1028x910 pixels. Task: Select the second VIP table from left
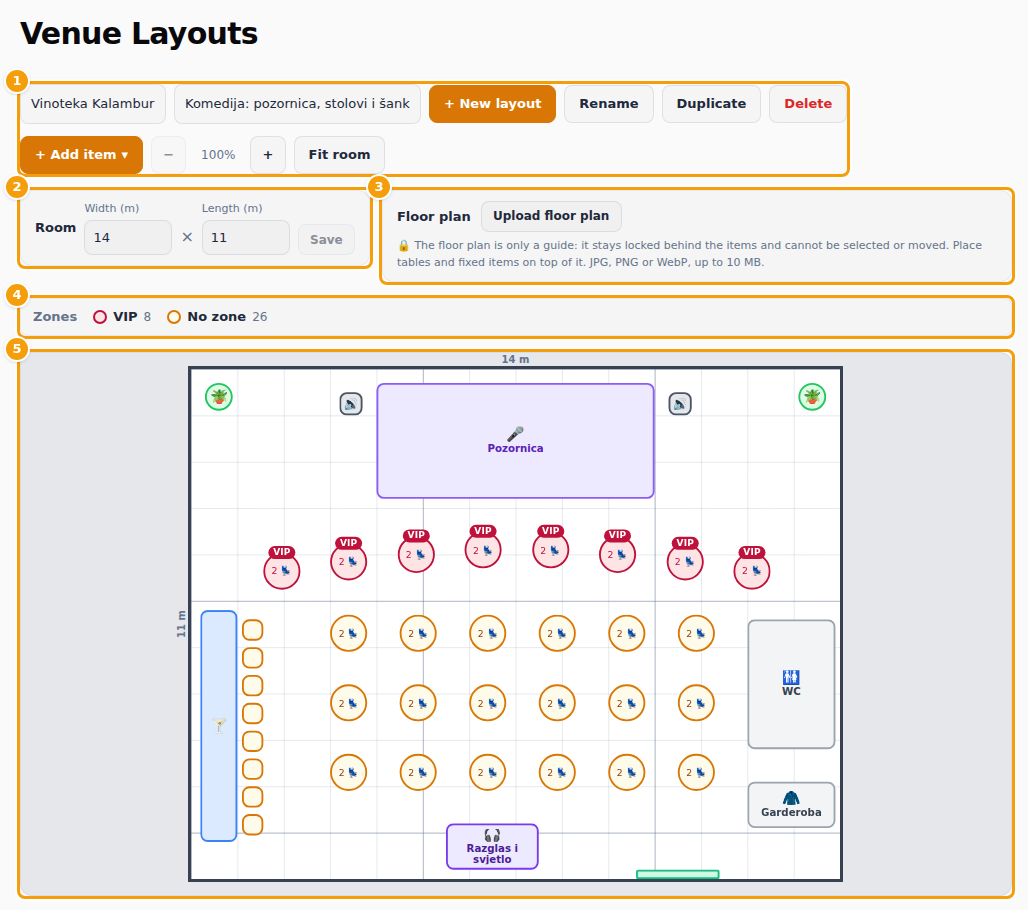pyautogui.click(x=349, y=561)
